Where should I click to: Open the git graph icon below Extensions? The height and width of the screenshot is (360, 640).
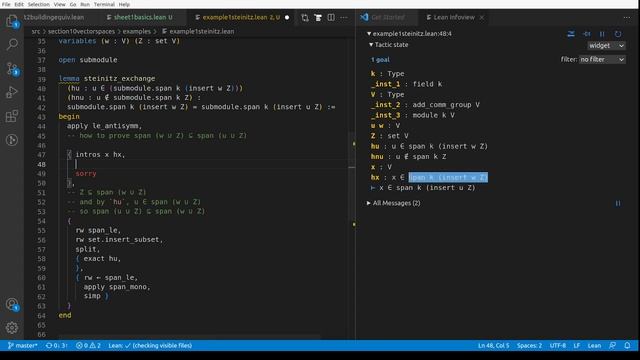[x=12, y=140]
